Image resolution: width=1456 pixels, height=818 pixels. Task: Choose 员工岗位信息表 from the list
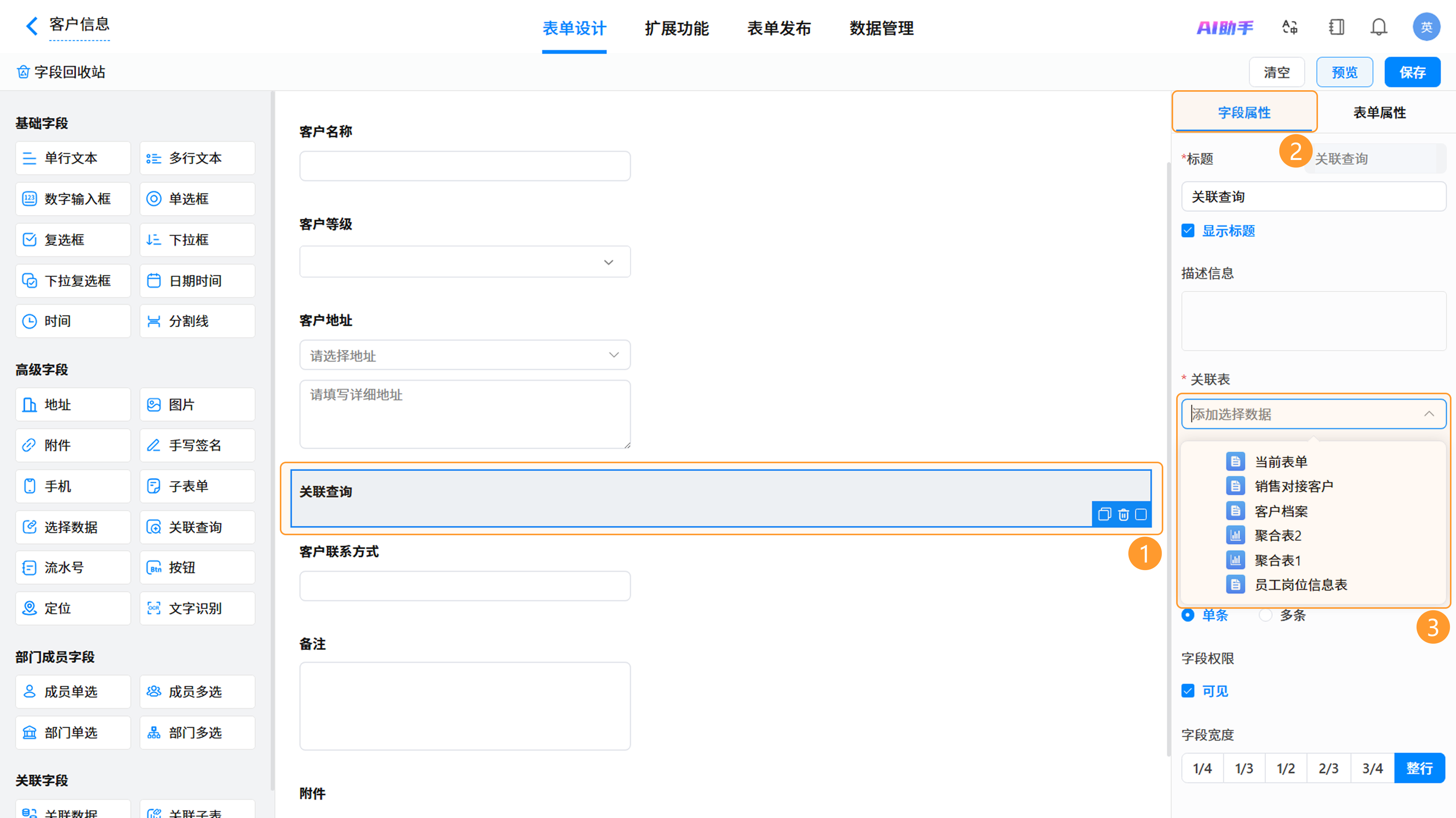1301,585
